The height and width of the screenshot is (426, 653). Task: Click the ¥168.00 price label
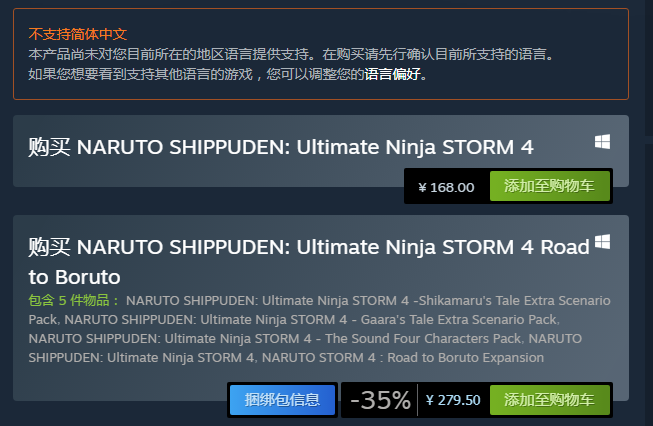tap(446, 187)
